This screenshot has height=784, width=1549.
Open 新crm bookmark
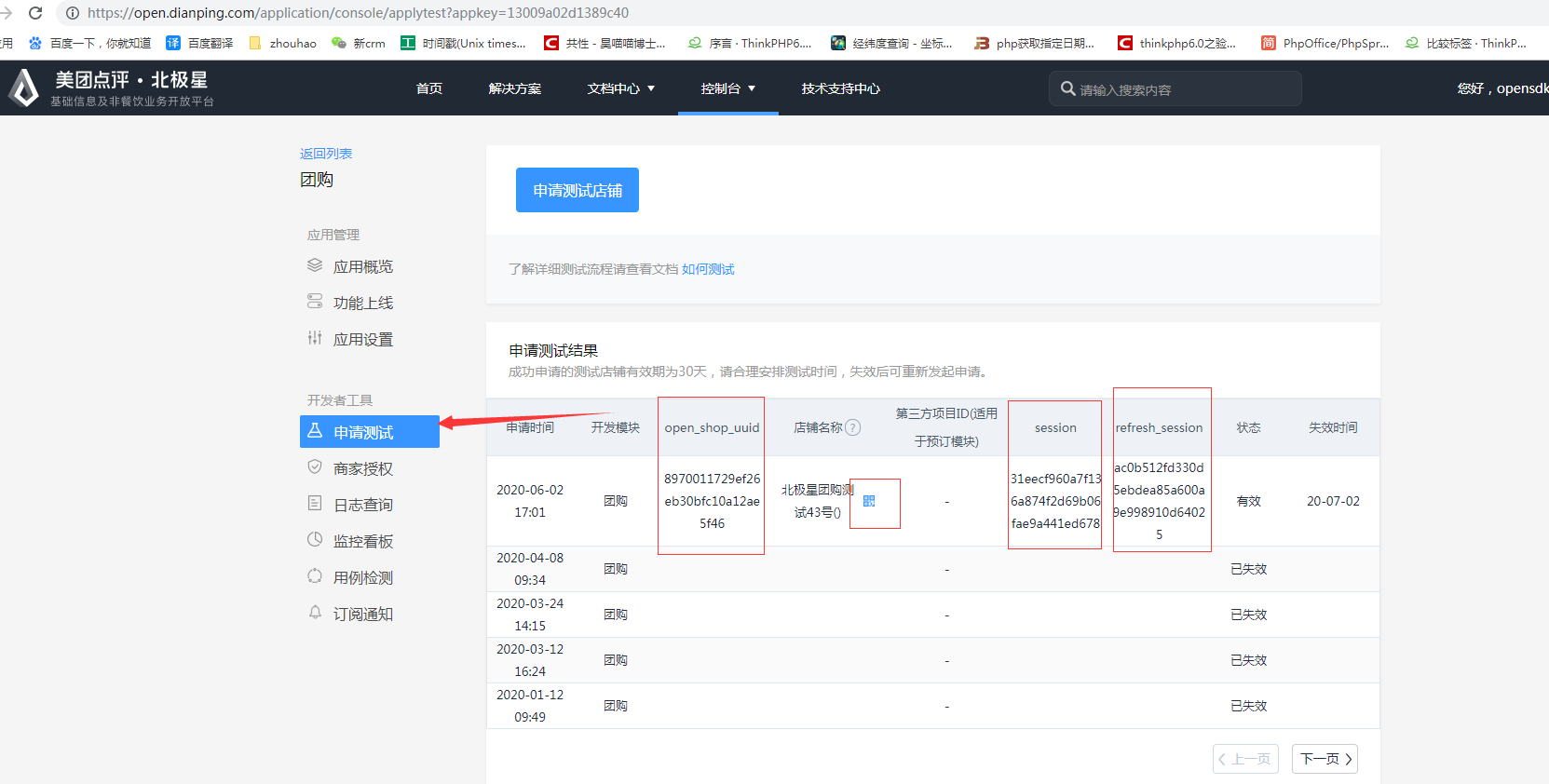[359, 43]
